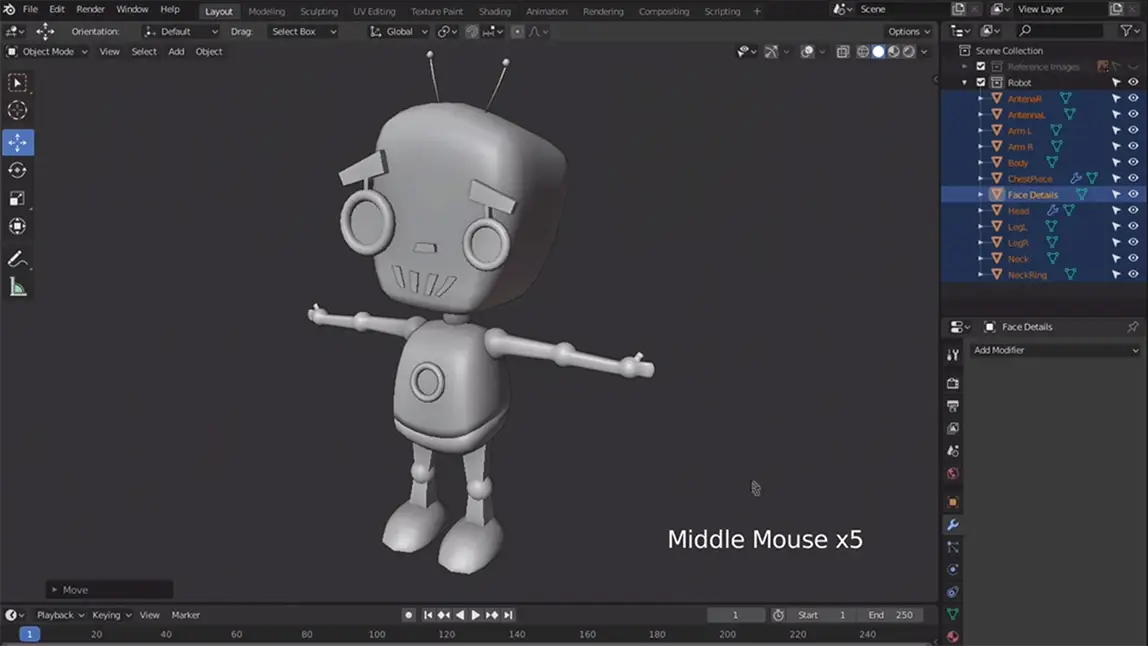Open the Render properties tab

pos(953,384)
